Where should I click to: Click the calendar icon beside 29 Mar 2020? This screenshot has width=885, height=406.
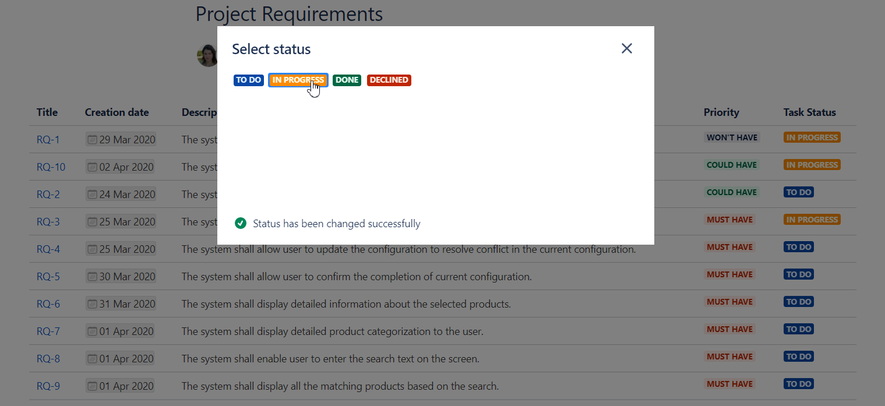[93, 139]
